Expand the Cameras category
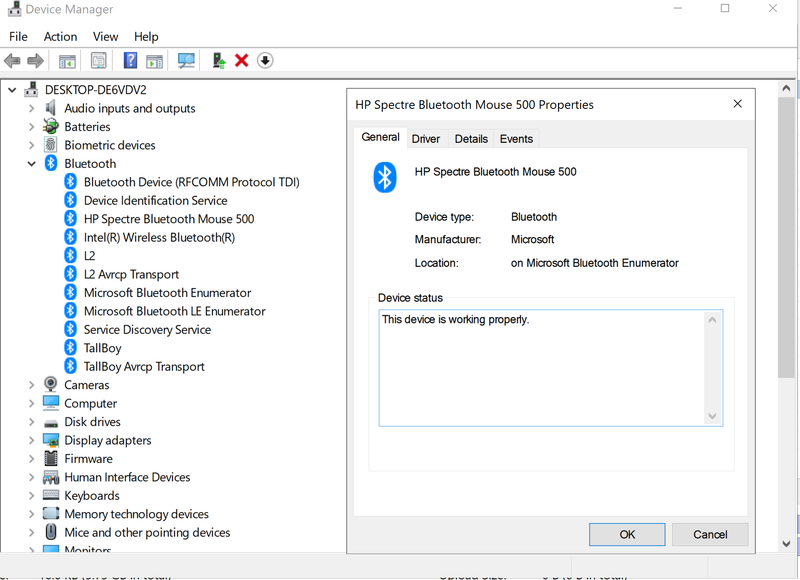 coord(32,385)
